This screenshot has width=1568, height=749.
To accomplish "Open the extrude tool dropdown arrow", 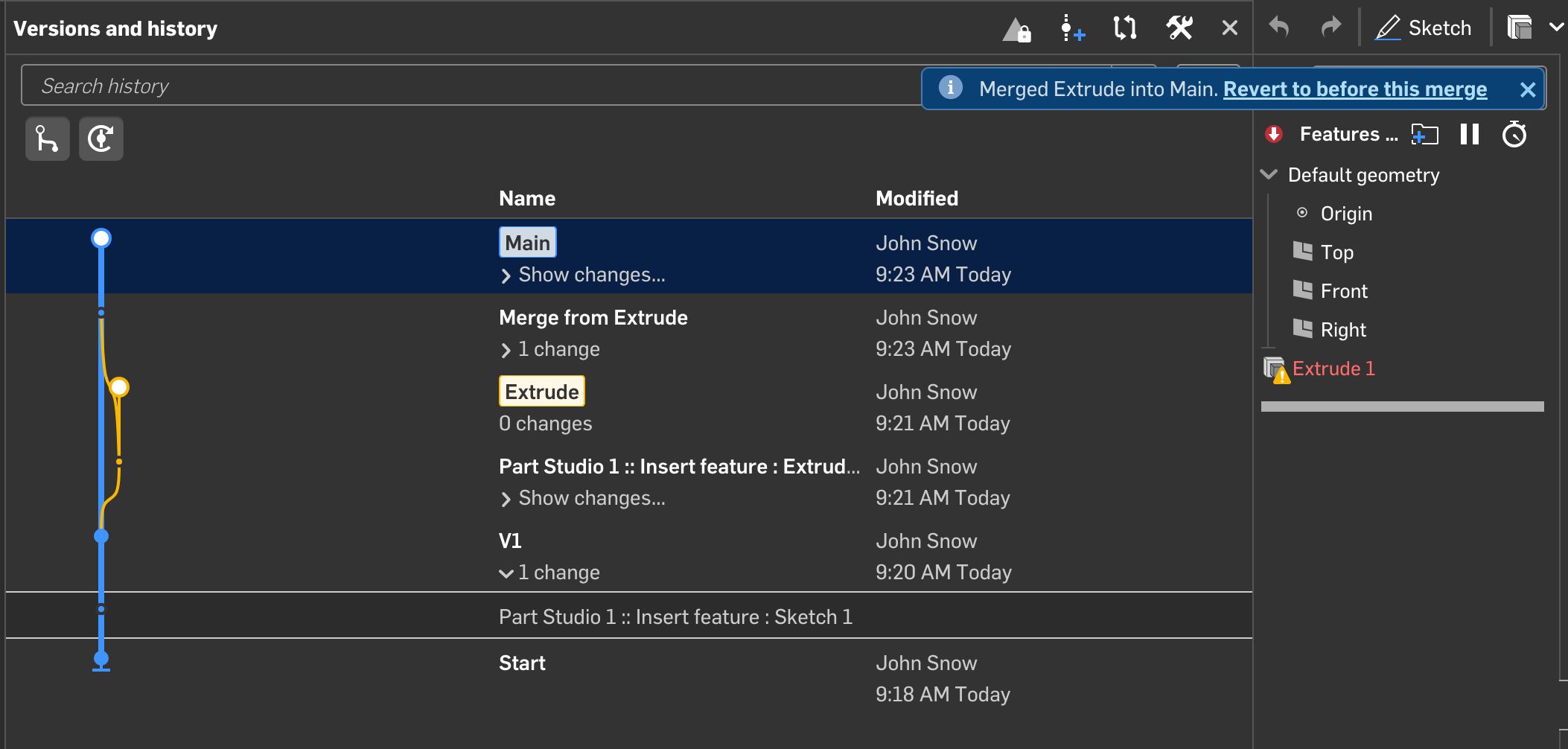I will click(1556, 28).
